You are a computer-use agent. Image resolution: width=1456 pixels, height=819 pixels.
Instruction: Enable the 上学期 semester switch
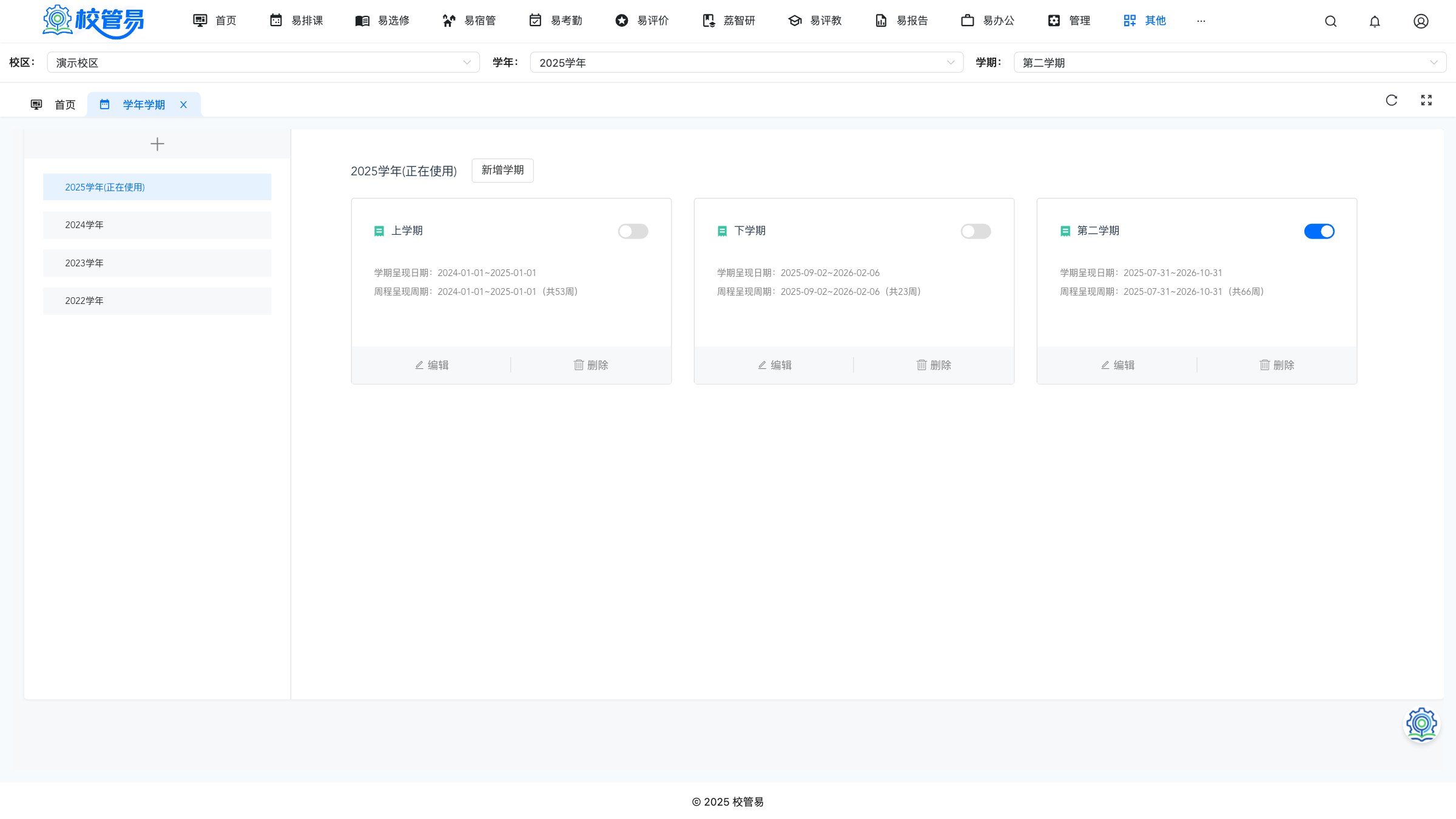[x=633, y=231]
